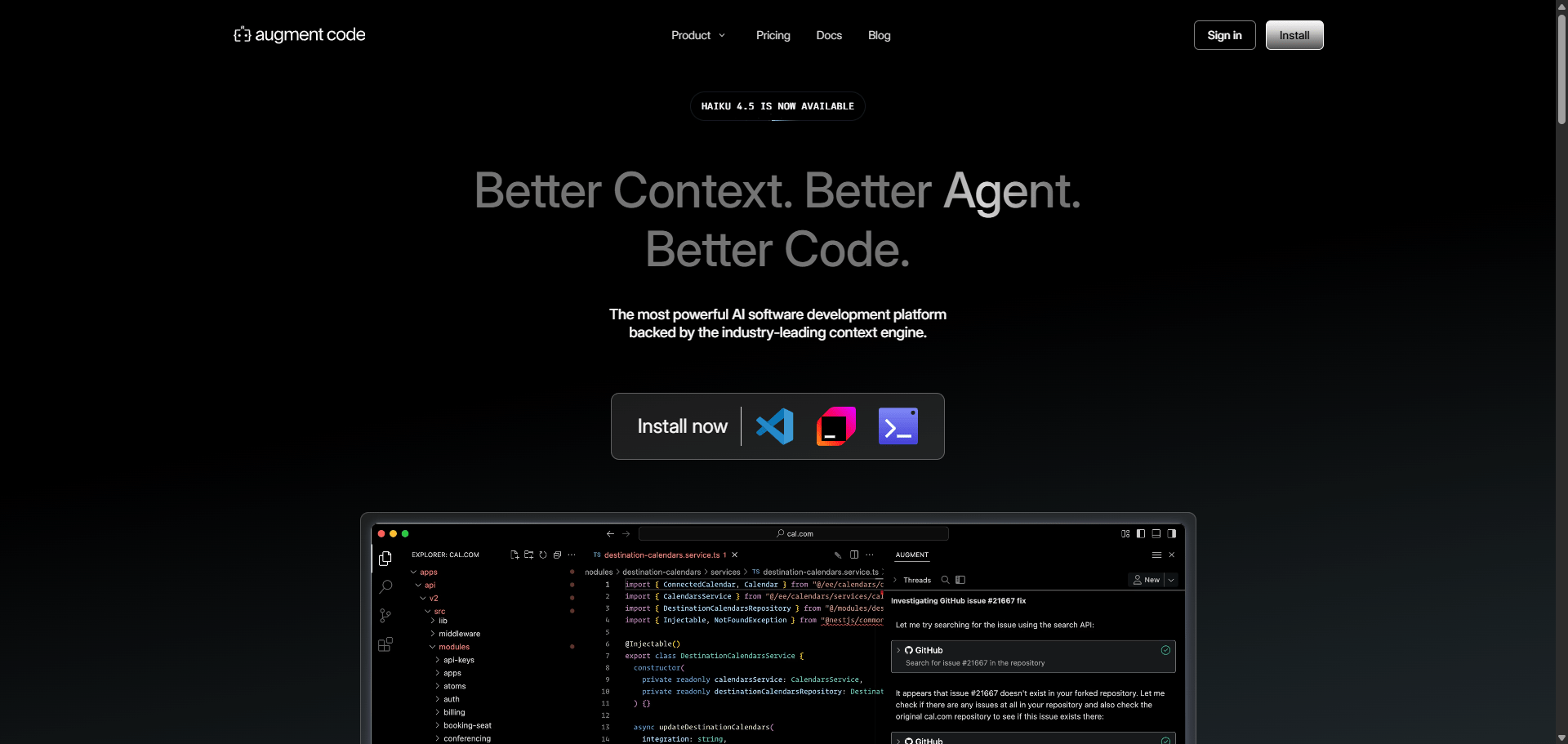Toggle the bottom panel layout icon

[x=1156, y=534]
